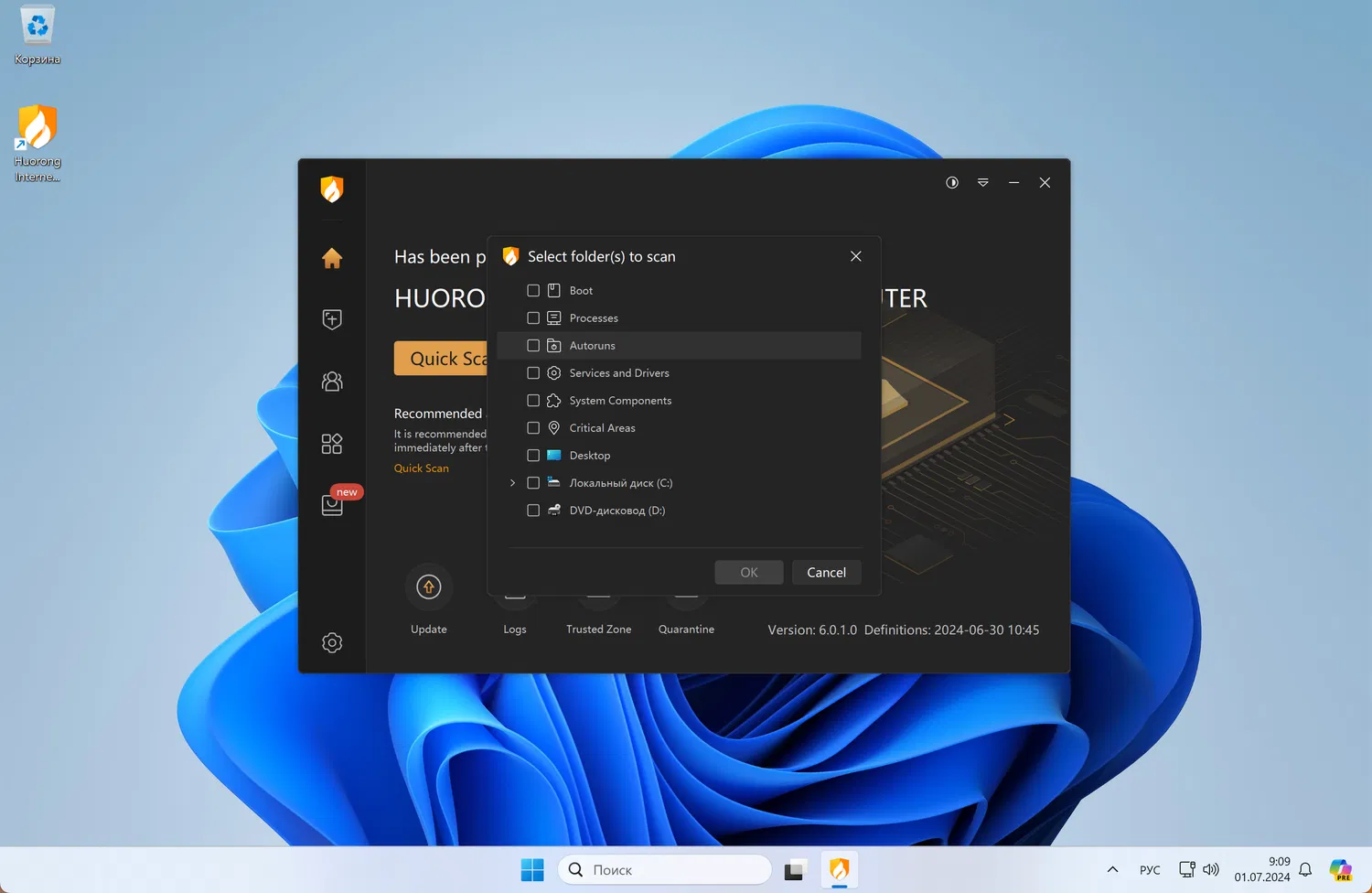Image resolution: width=1372 pixels, height=893 pixels.
Task: Select the System Components label
Action: coord(620,401)
